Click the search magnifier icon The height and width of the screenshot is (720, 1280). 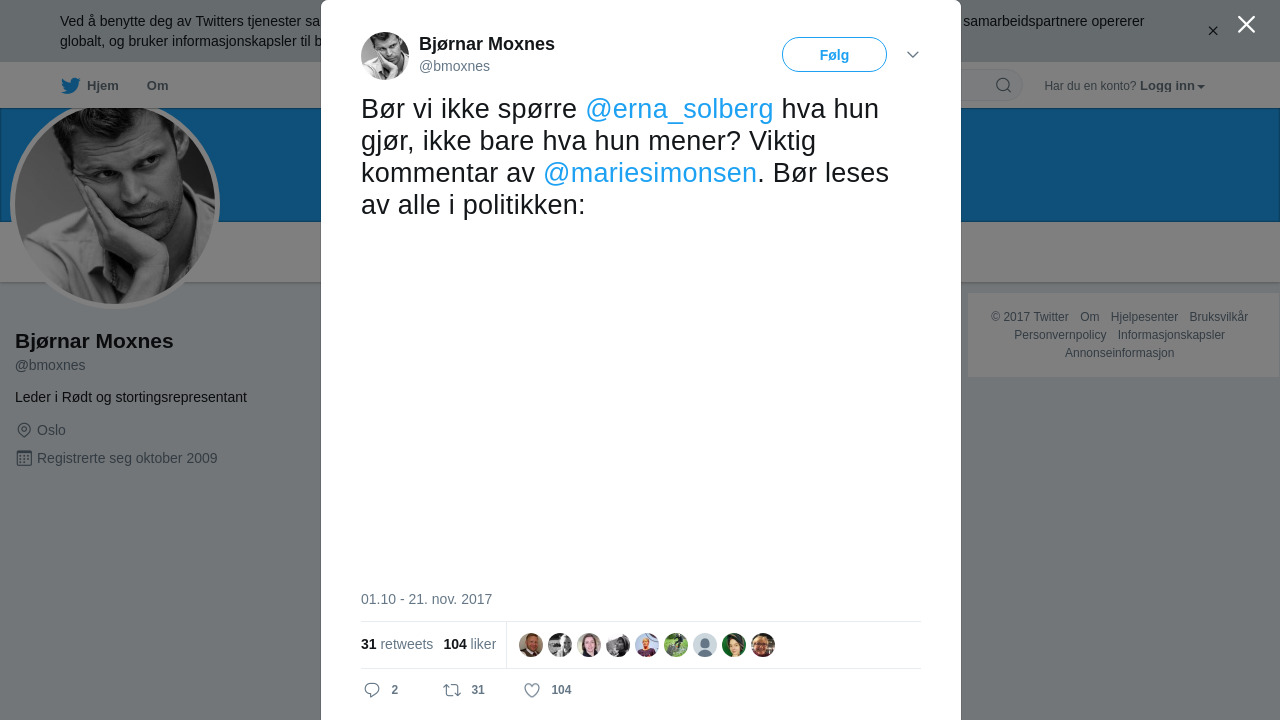[1003, 85]
